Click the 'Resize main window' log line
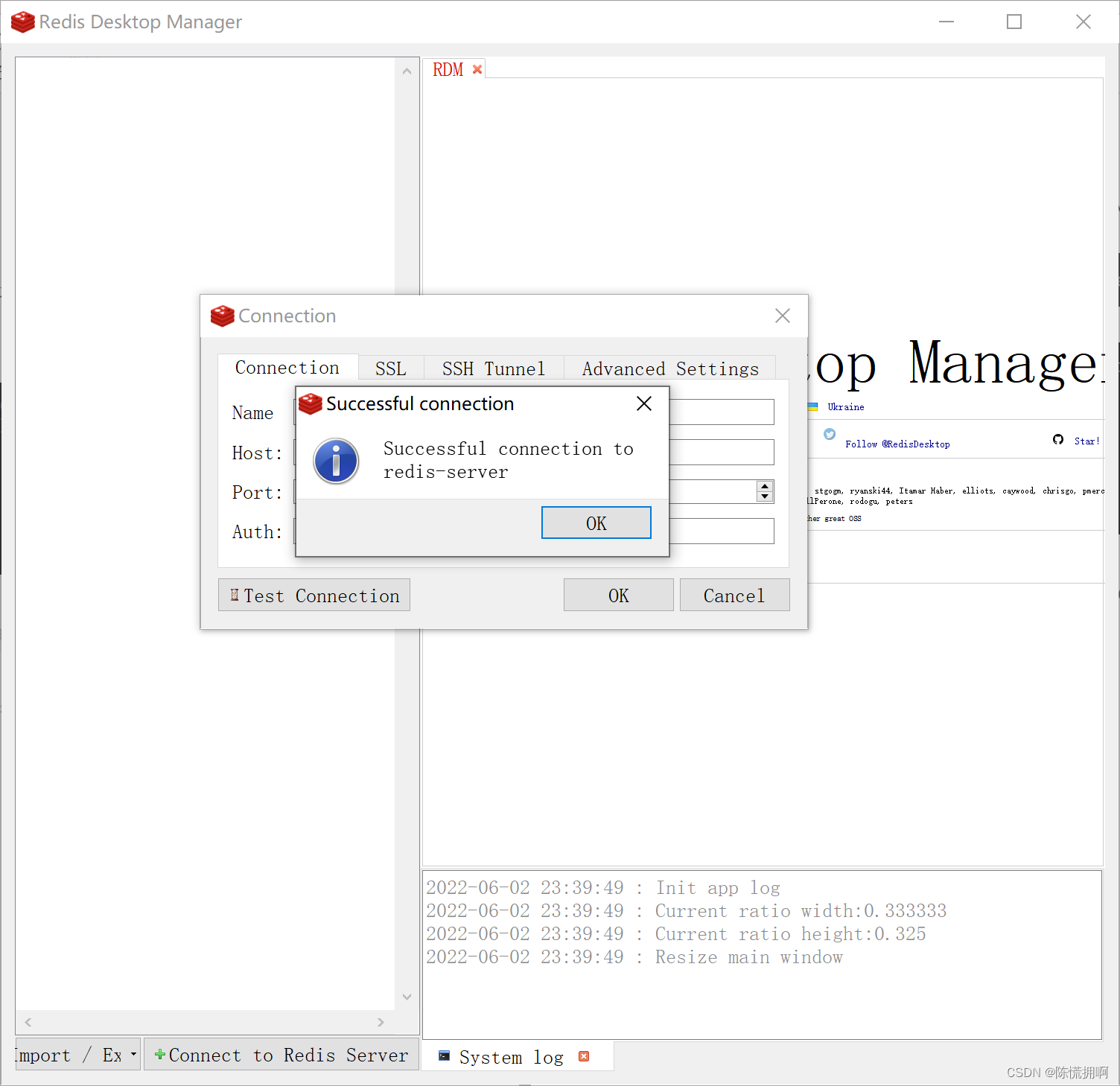 634,957
